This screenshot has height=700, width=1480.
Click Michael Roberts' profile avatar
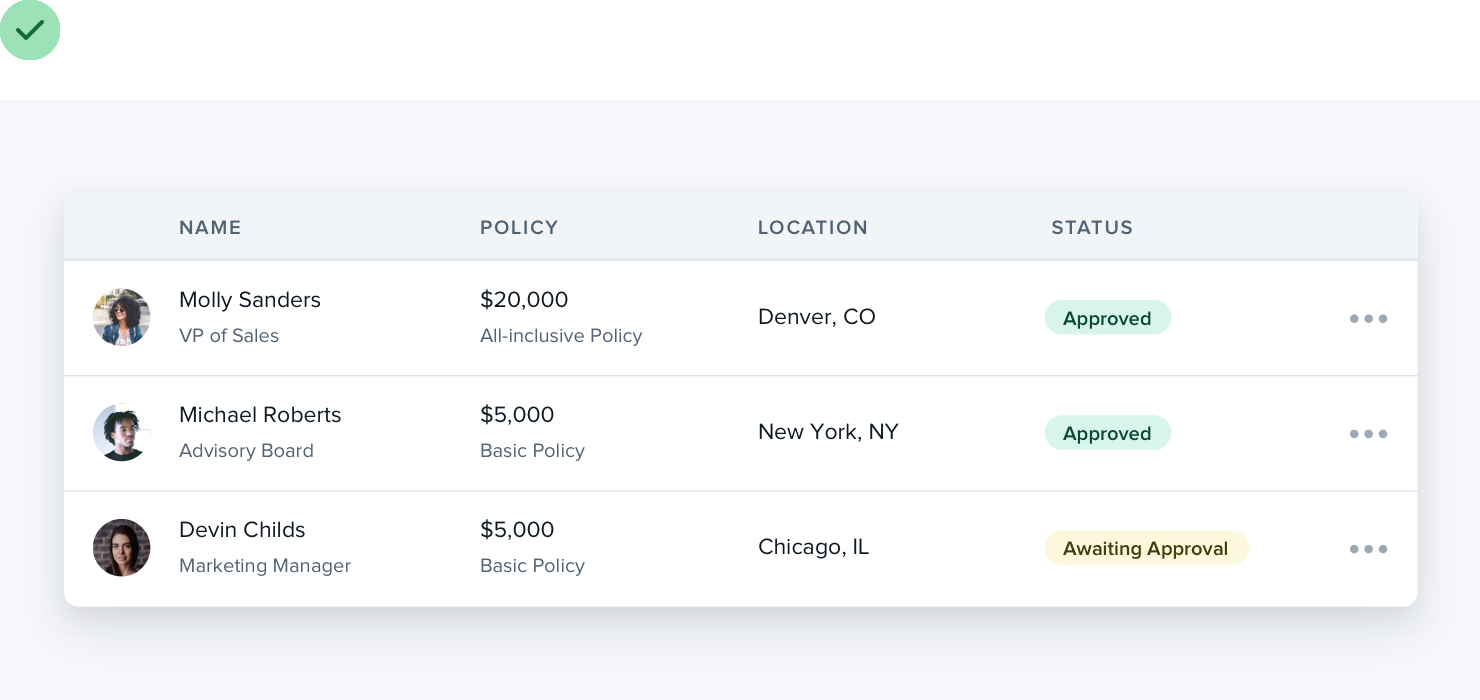(122, 433)
